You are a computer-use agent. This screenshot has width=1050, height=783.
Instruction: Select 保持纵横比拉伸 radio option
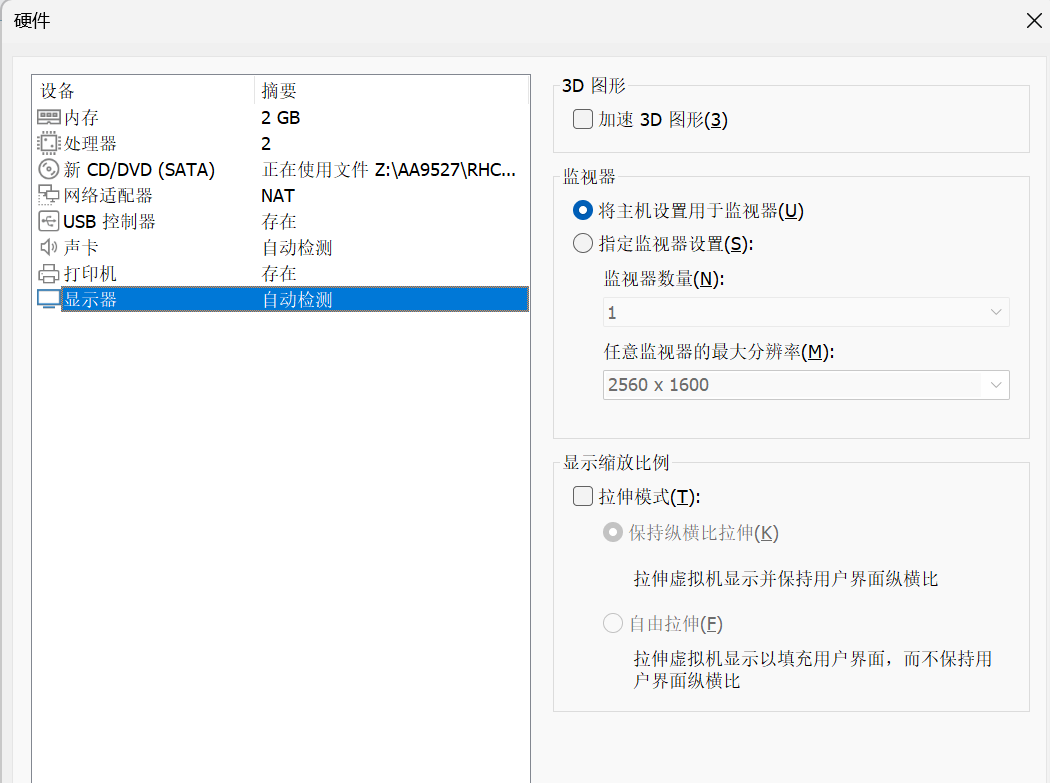click(x=613, y=532)
